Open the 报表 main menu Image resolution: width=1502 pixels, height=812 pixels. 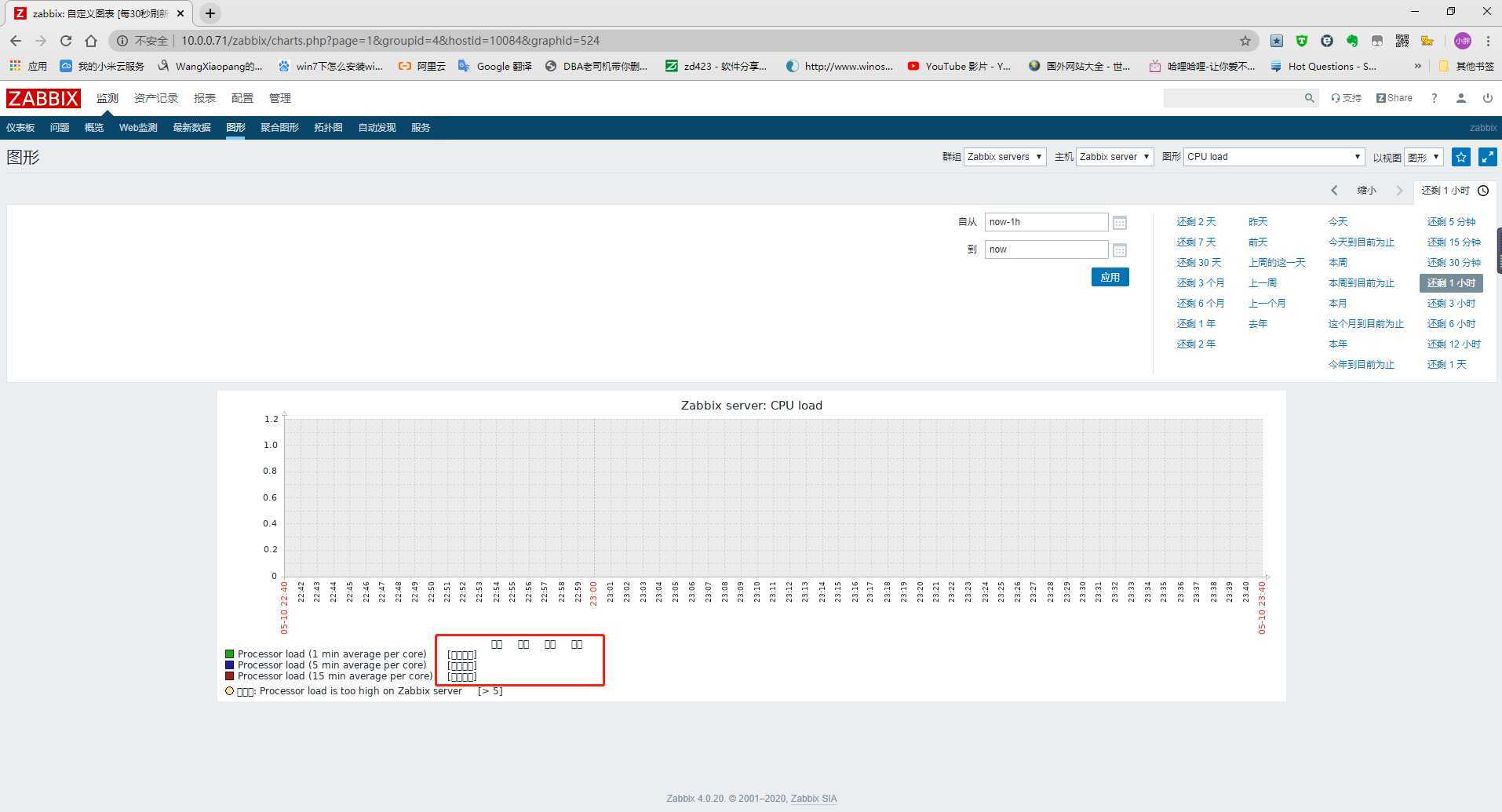coord(205,98)
